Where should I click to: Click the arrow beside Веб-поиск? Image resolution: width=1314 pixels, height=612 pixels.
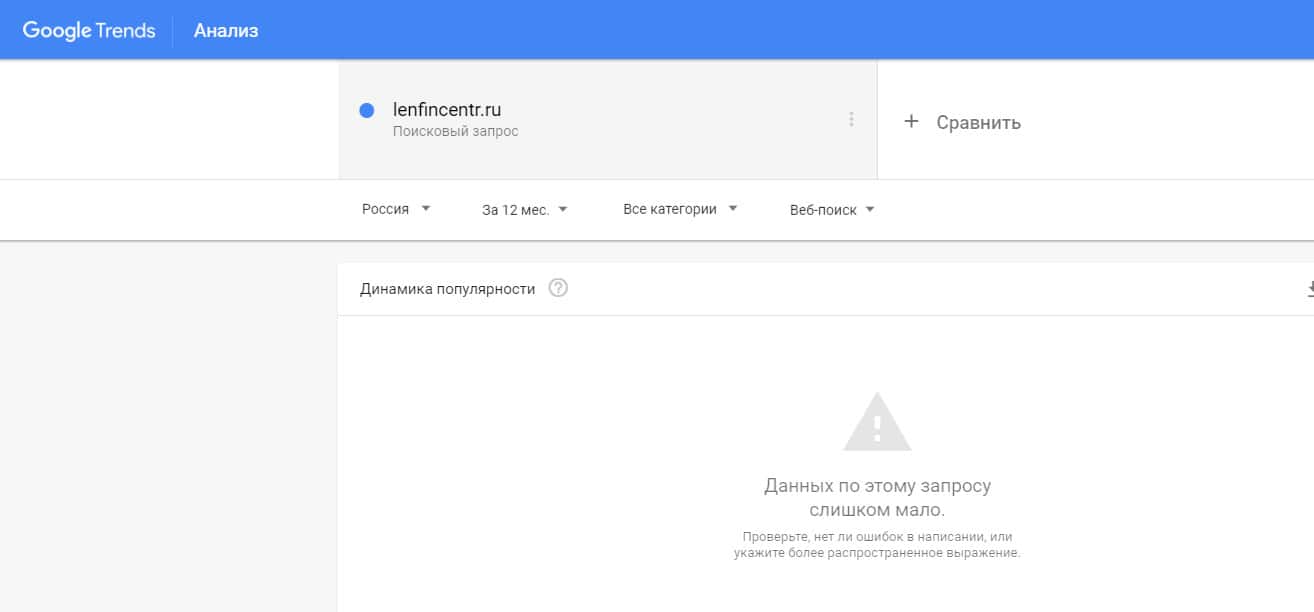click(870, 210)
